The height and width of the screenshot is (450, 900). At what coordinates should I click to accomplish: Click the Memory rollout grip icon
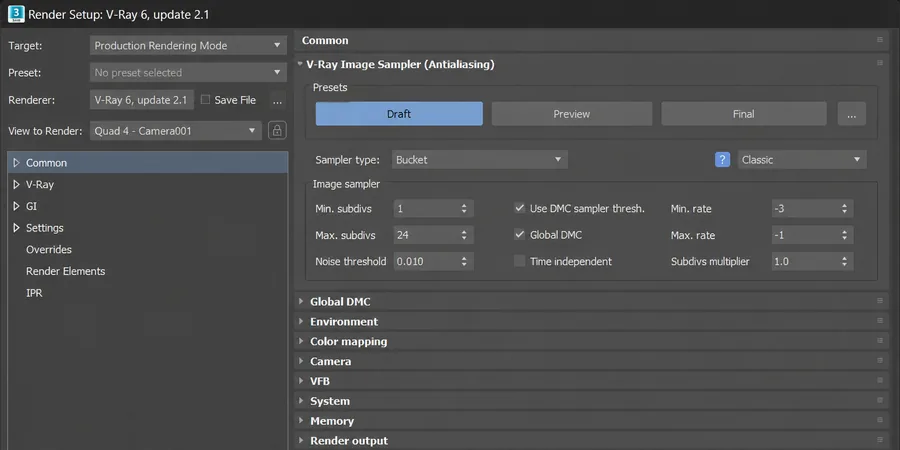coord(879,420)
